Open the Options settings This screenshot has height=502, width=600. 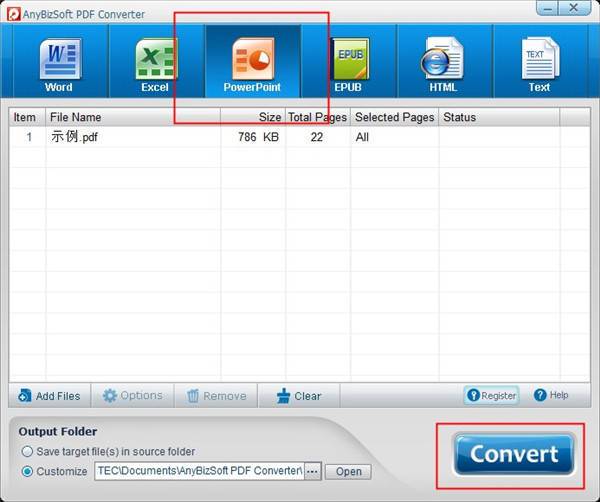tap(132, 396)
